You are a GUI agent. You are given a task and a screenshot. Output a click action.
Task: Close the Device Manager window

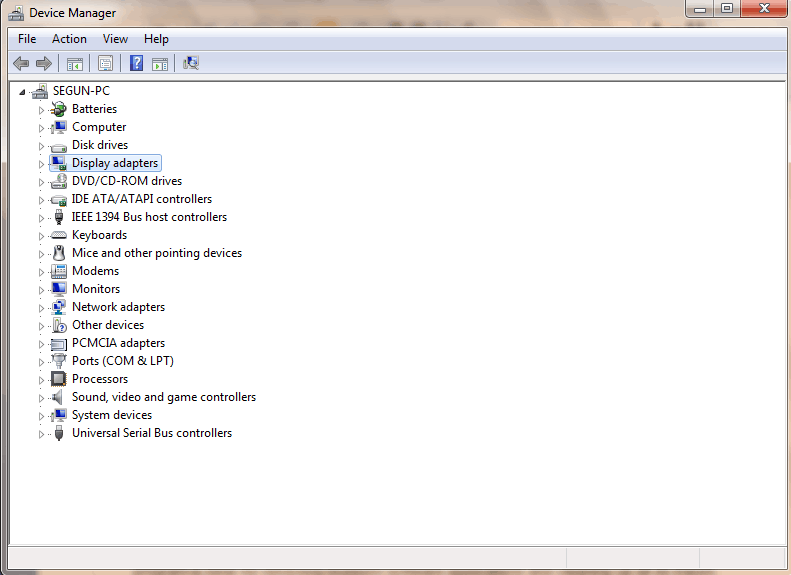point(764,8)
